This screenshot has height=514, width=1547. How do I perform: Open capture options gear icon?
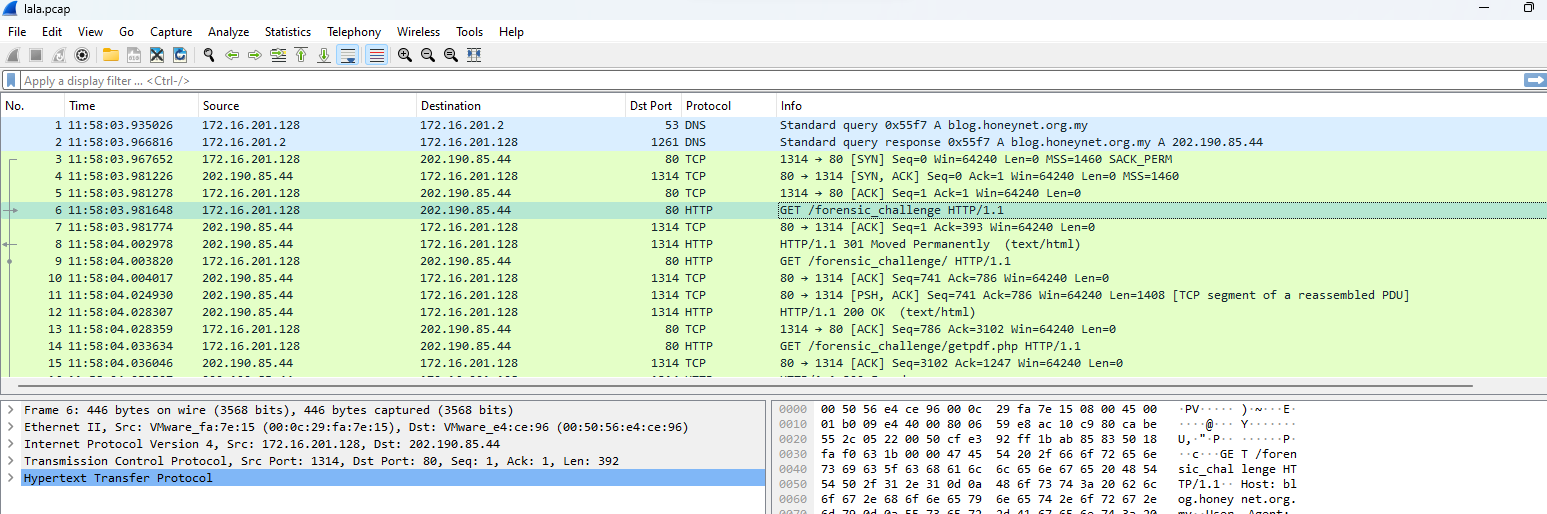[x=82, y=55]
